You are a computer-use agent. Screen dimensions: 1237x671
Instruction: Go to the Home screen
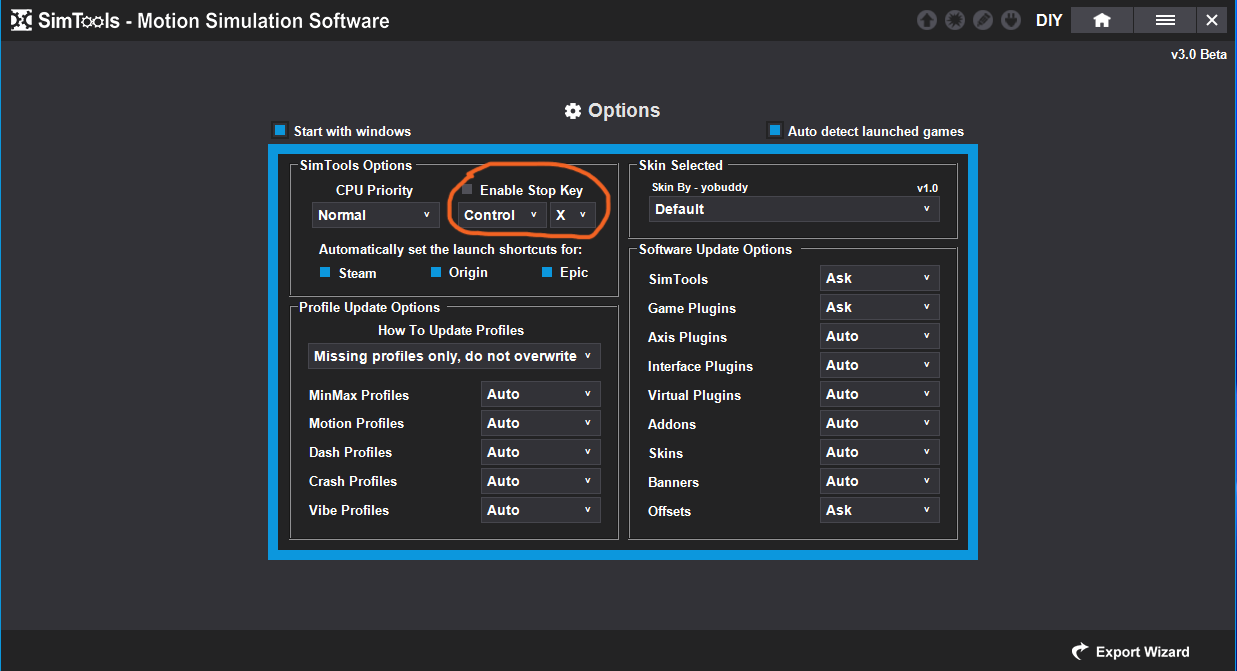point(1102,20)
